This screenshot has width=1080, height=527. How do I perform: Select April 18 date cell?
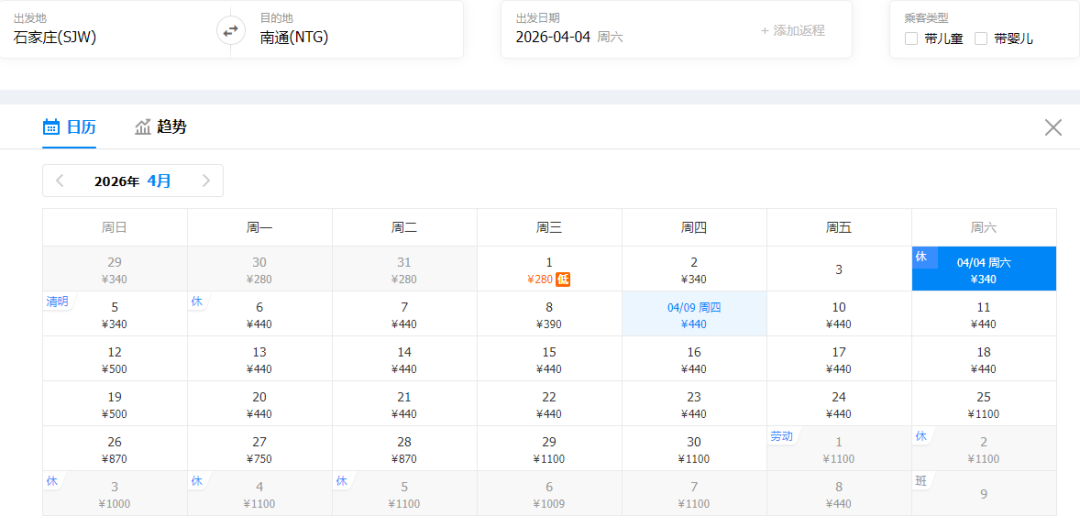[984, 358]
